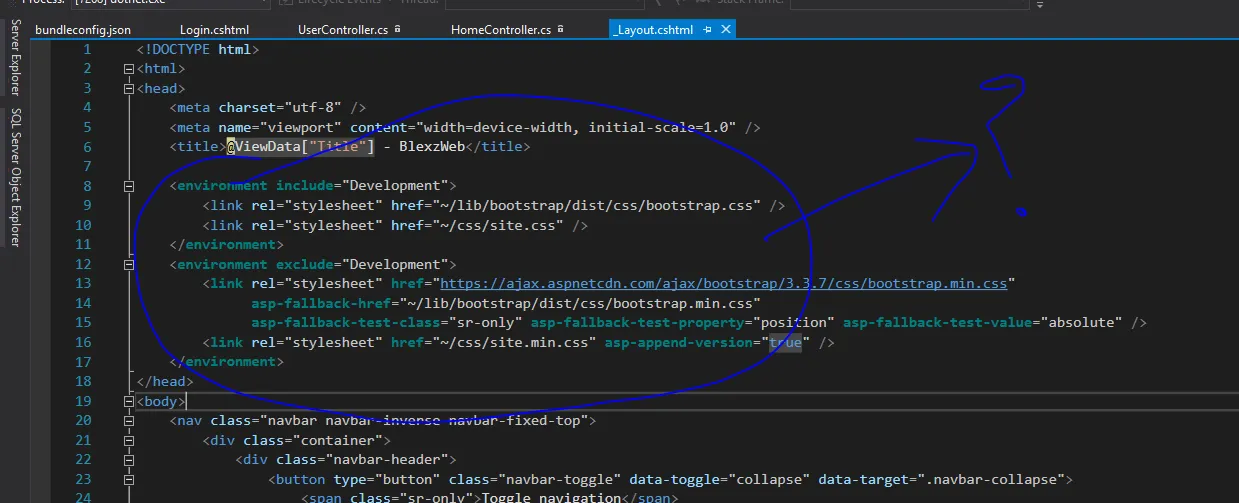Collapse the head element on line 3
This screenshot has width=1239, height=503.
[x=128, y=88]
